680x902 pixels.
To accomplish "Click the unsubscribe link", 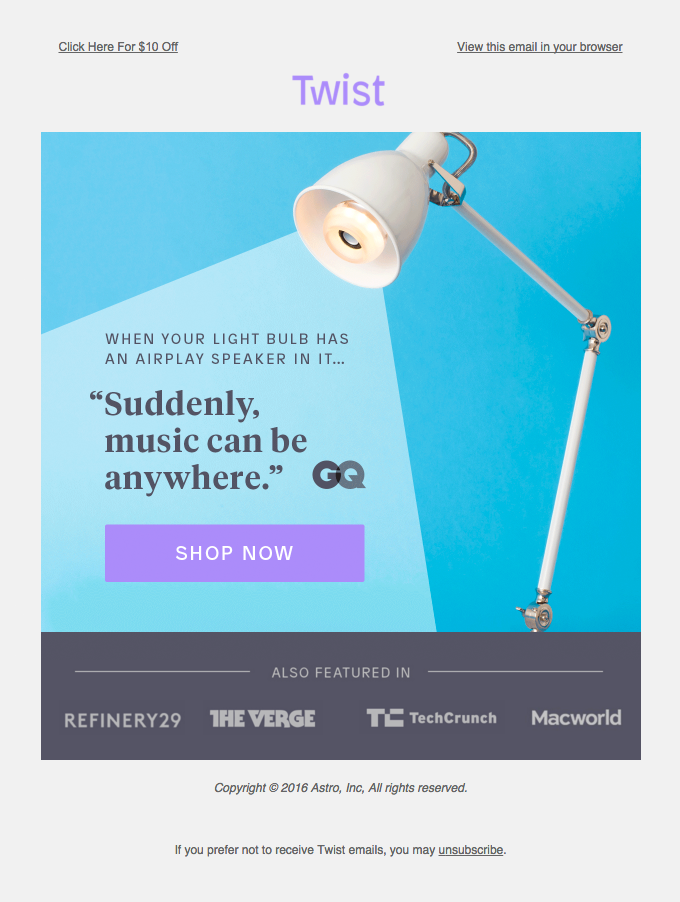I will (x=471, y=850).
